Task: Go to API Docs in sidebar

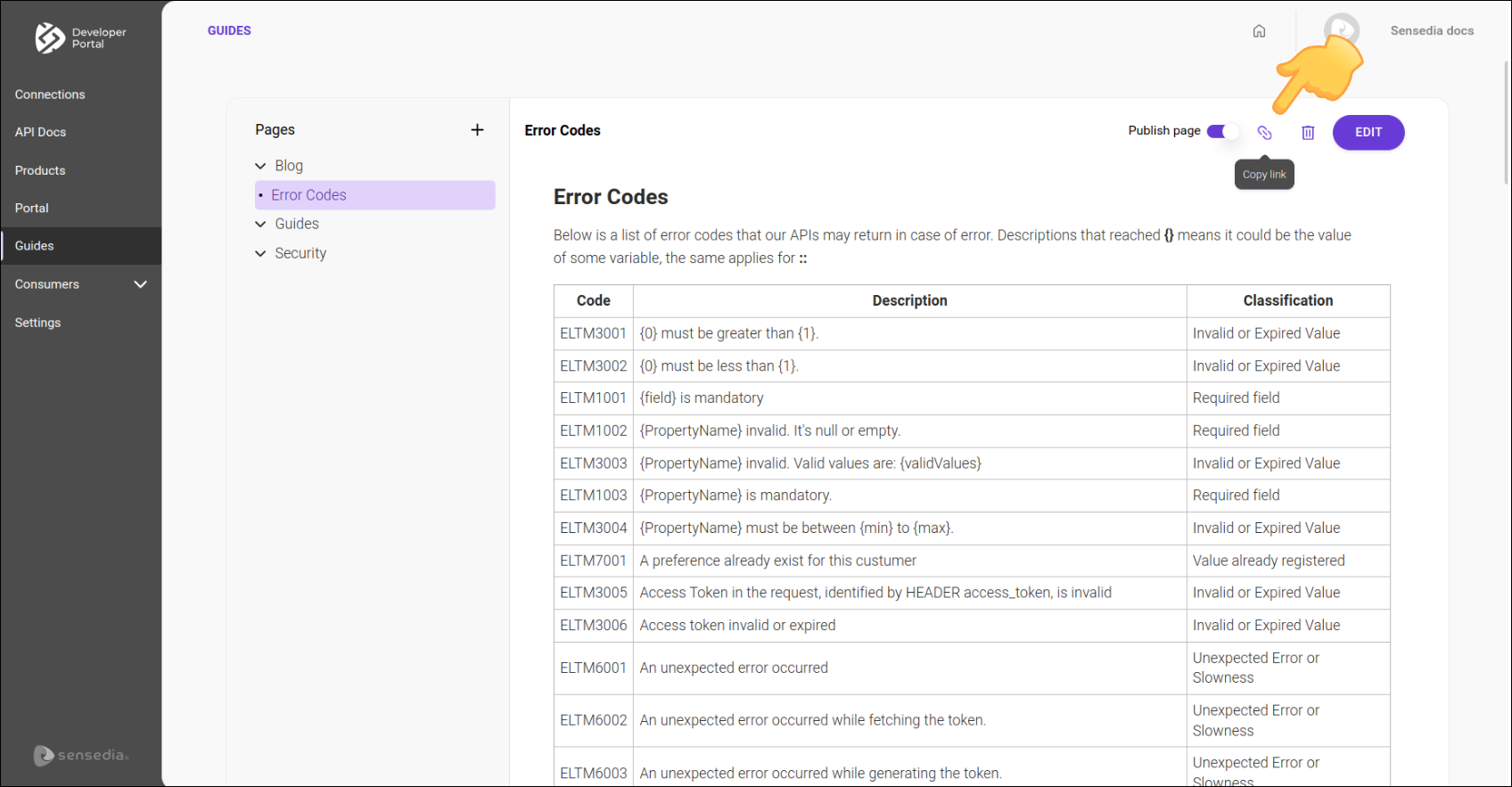Action: [40, 132]
